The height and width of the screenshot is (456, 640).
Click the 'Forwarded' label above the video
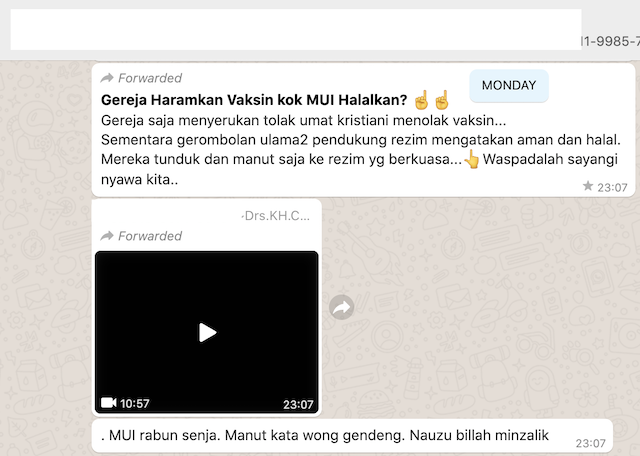(150, 236)
